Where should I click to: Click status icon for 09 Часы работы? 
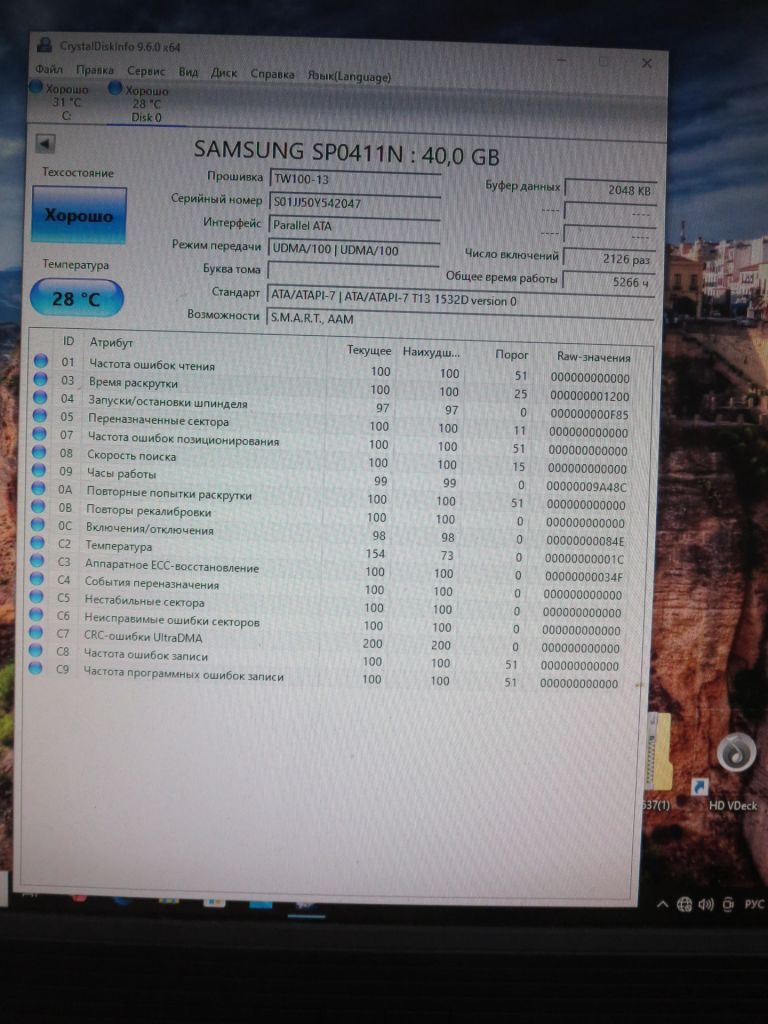click(x=39, y=470)
